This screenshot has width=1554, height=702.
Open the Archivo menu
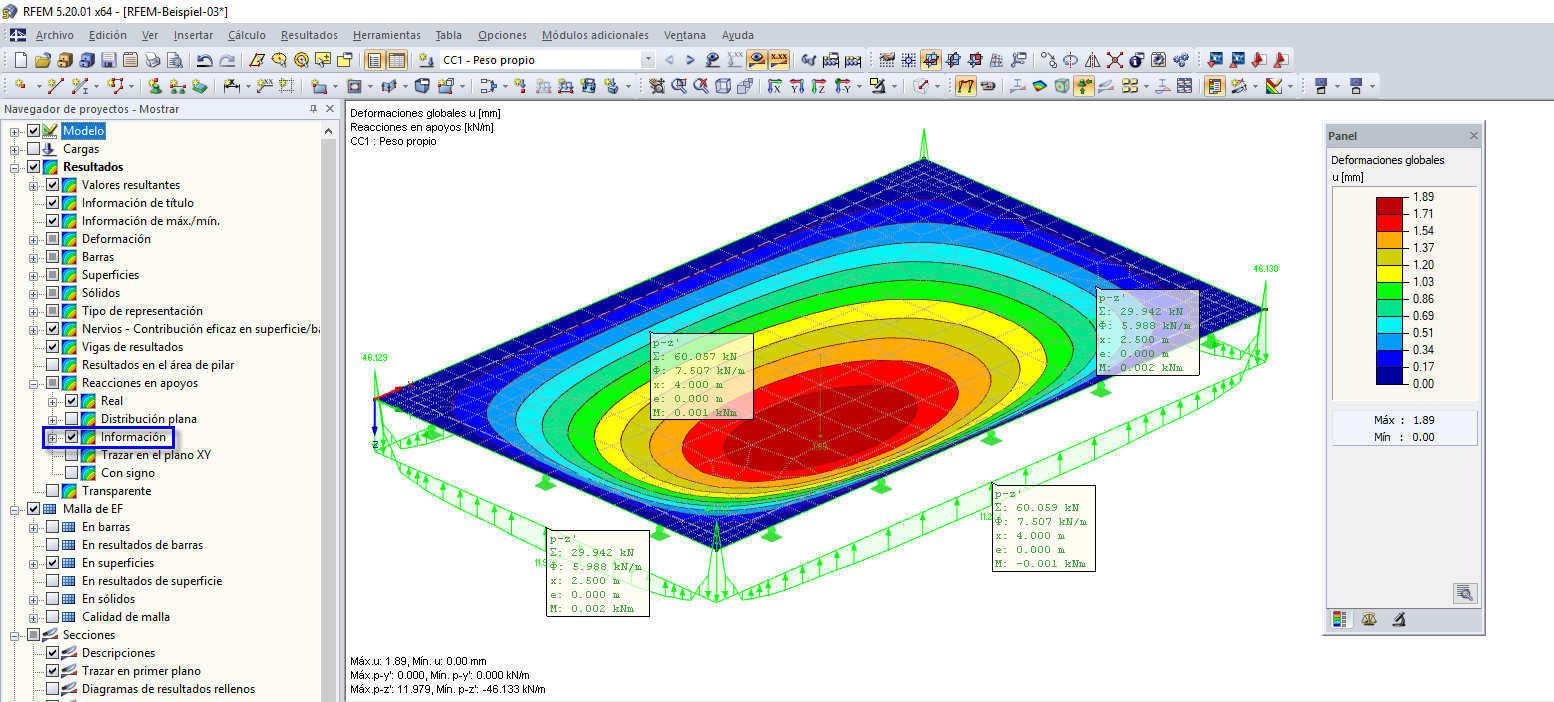(55, 35)
